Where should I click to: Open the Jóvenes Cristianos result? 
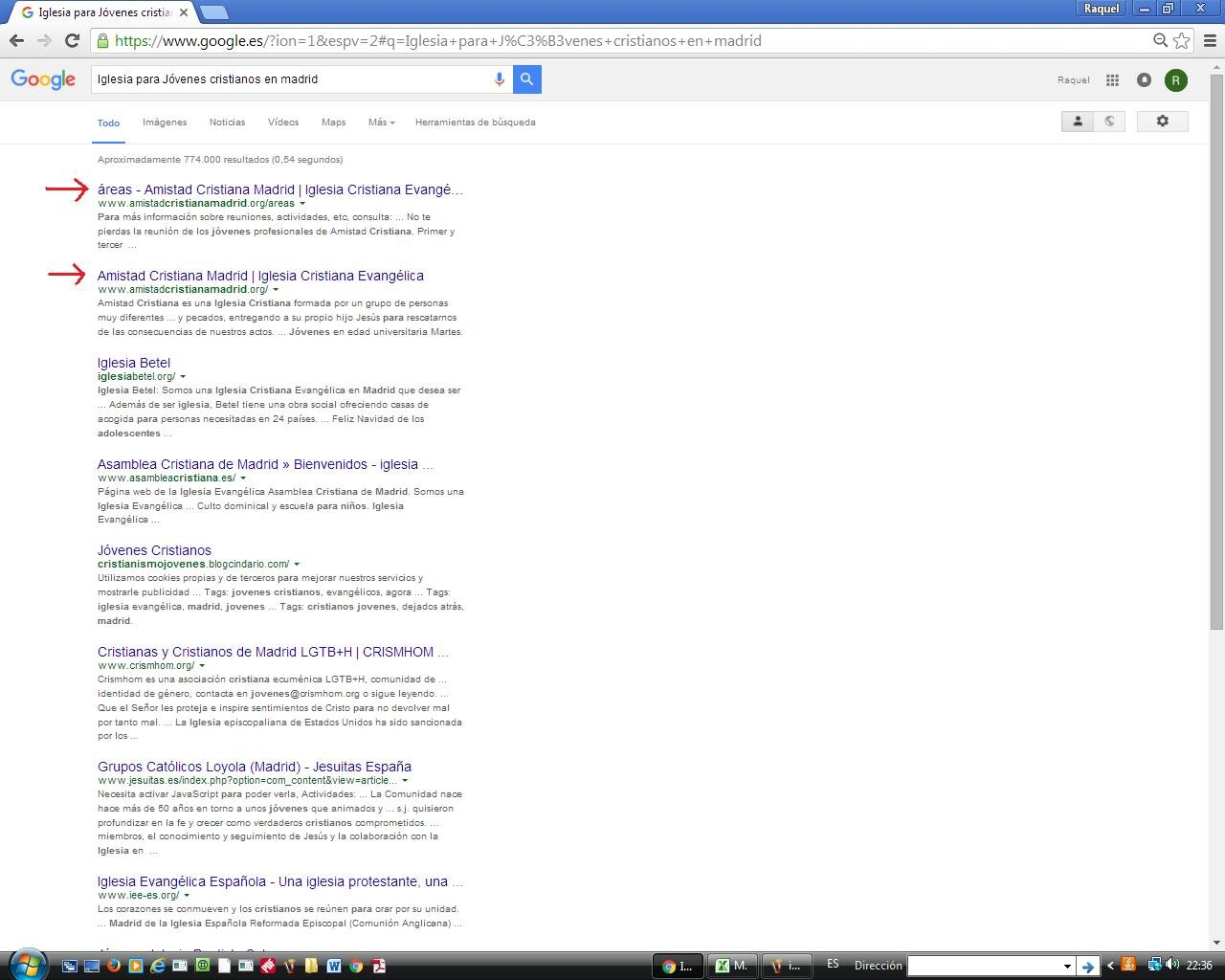(x=154, y=550)
